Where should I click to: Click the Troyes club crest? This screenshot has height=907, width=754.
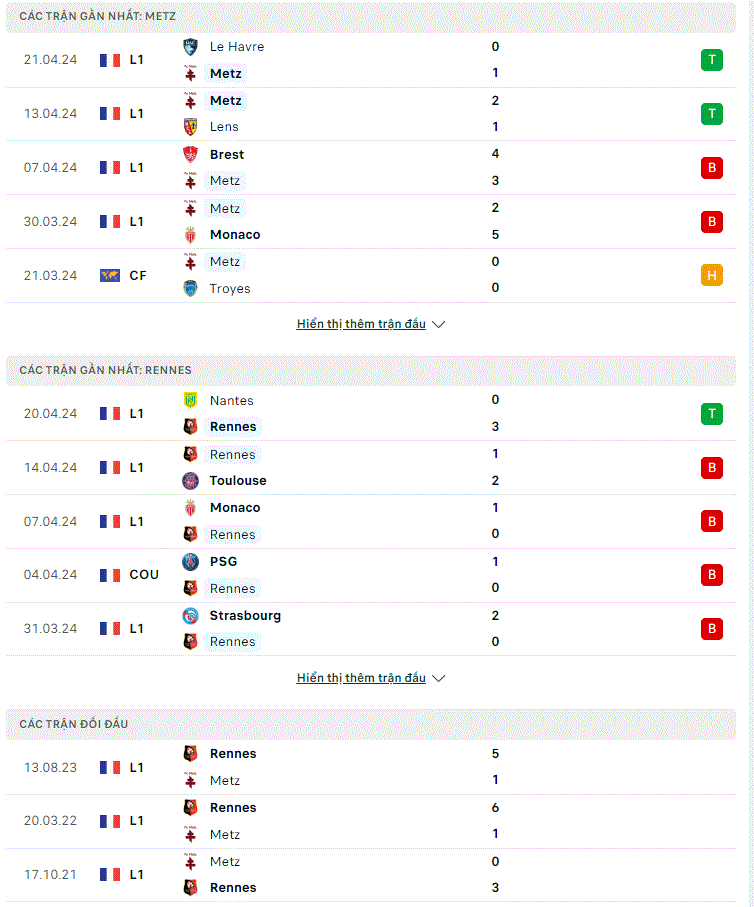coord(190,288)
